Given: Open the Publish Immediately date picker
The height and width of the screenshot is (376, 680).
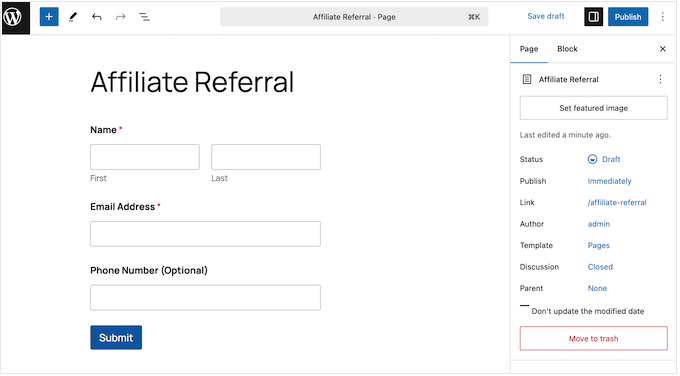Looking at the screenshot, I should 609,181.
